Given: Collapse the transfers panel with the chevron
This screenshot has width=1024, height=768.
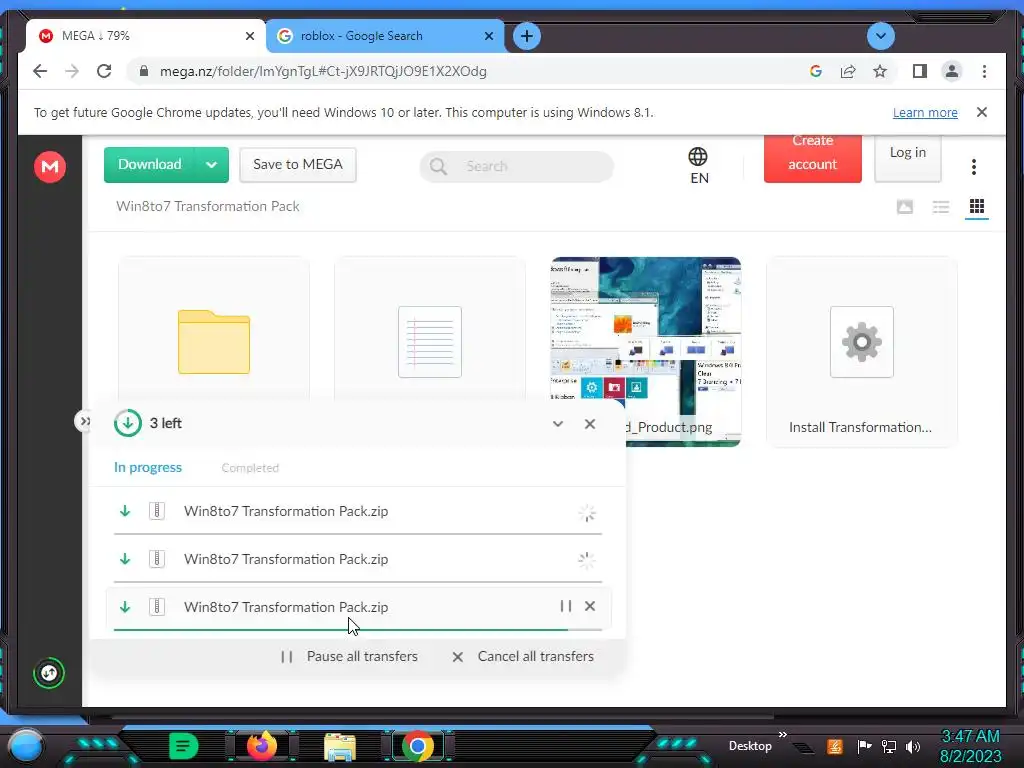Looking at the screenshot, I should click(558, 424).
